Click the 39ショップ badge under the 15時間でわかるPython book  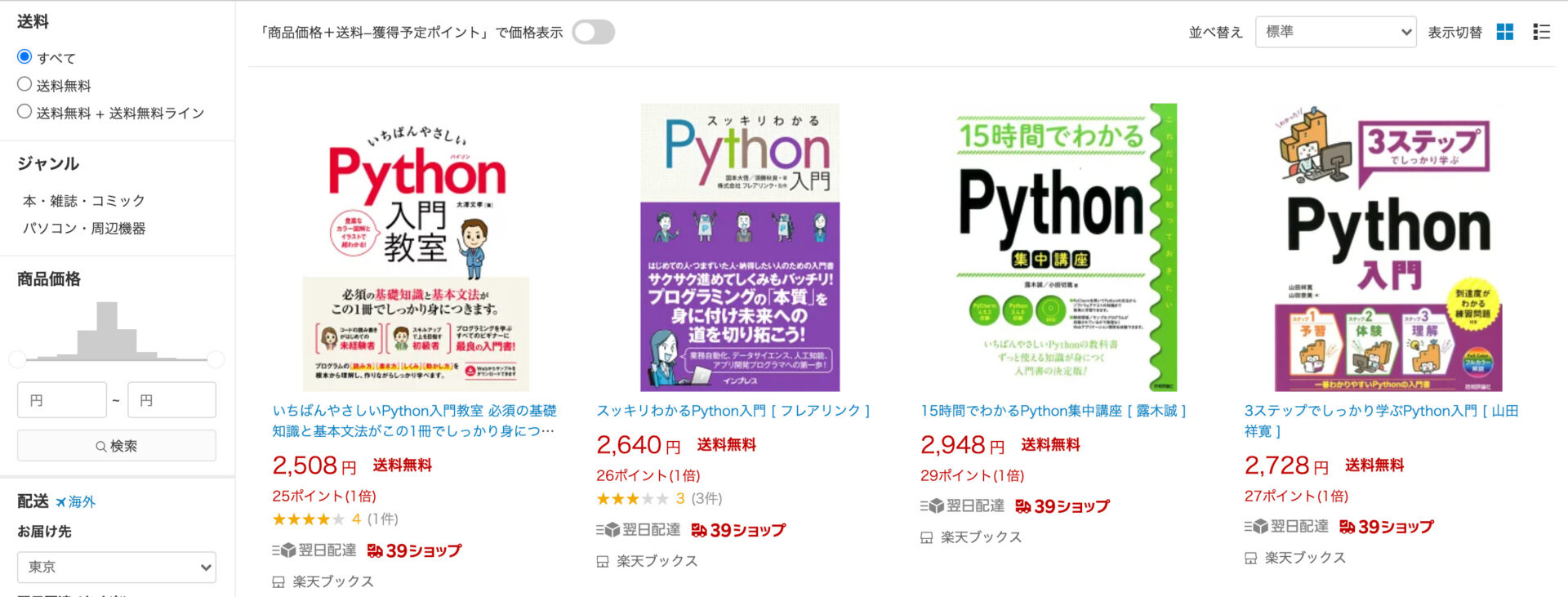point(1062,506)
